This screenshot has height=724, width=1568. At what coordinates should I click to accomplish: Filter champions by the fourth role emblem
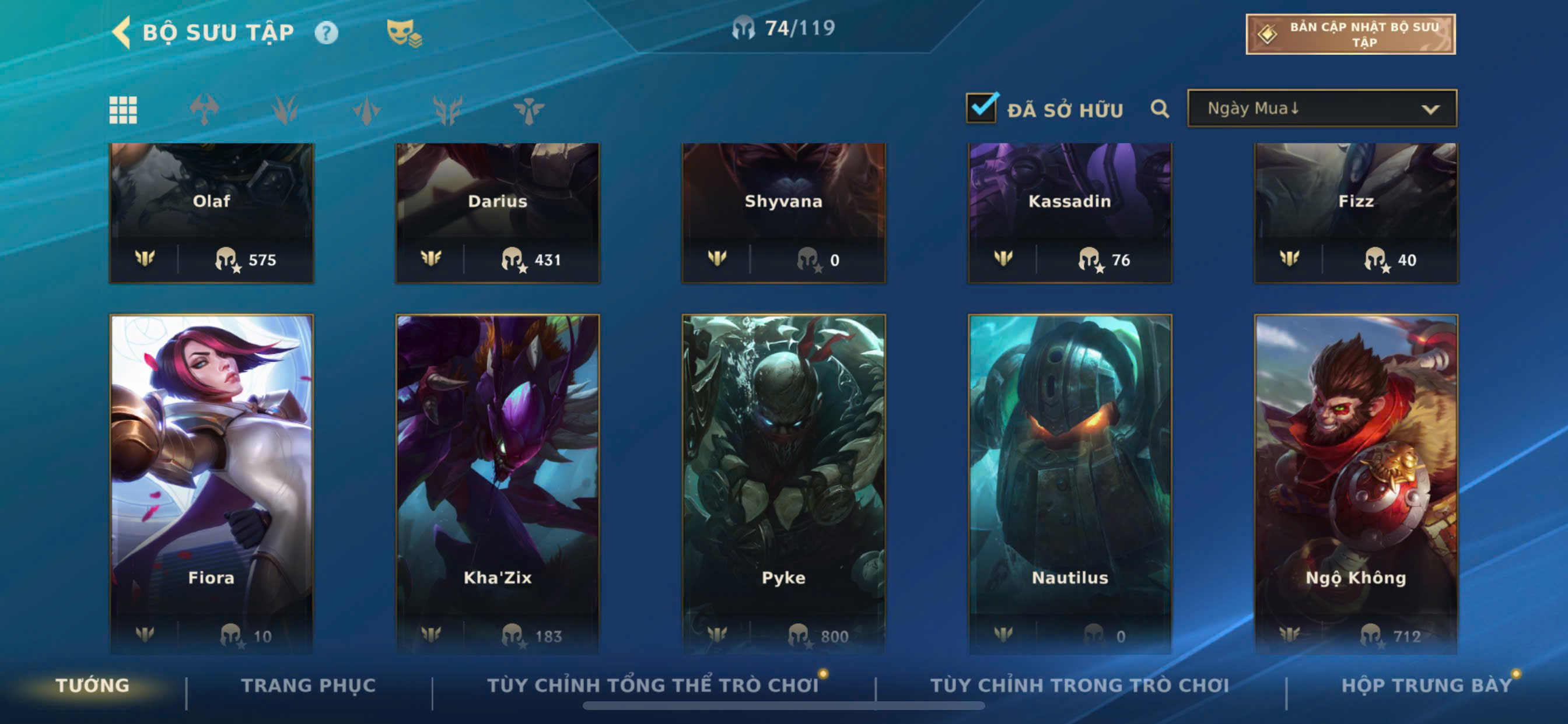[x=447, y=111]
